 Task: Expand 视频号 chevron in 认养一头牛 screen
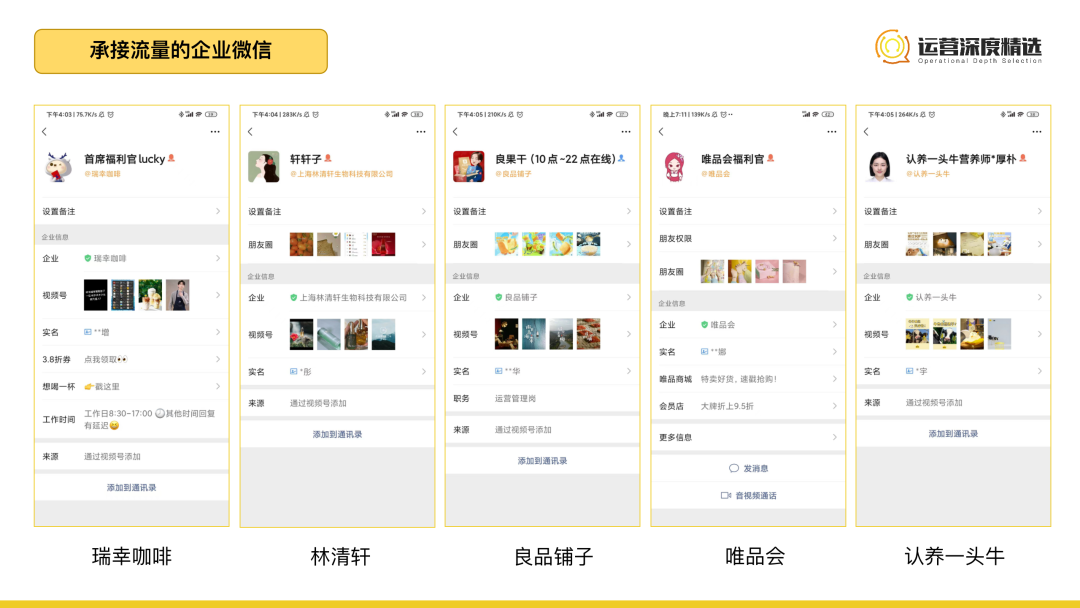click(x=1039, y=334)
